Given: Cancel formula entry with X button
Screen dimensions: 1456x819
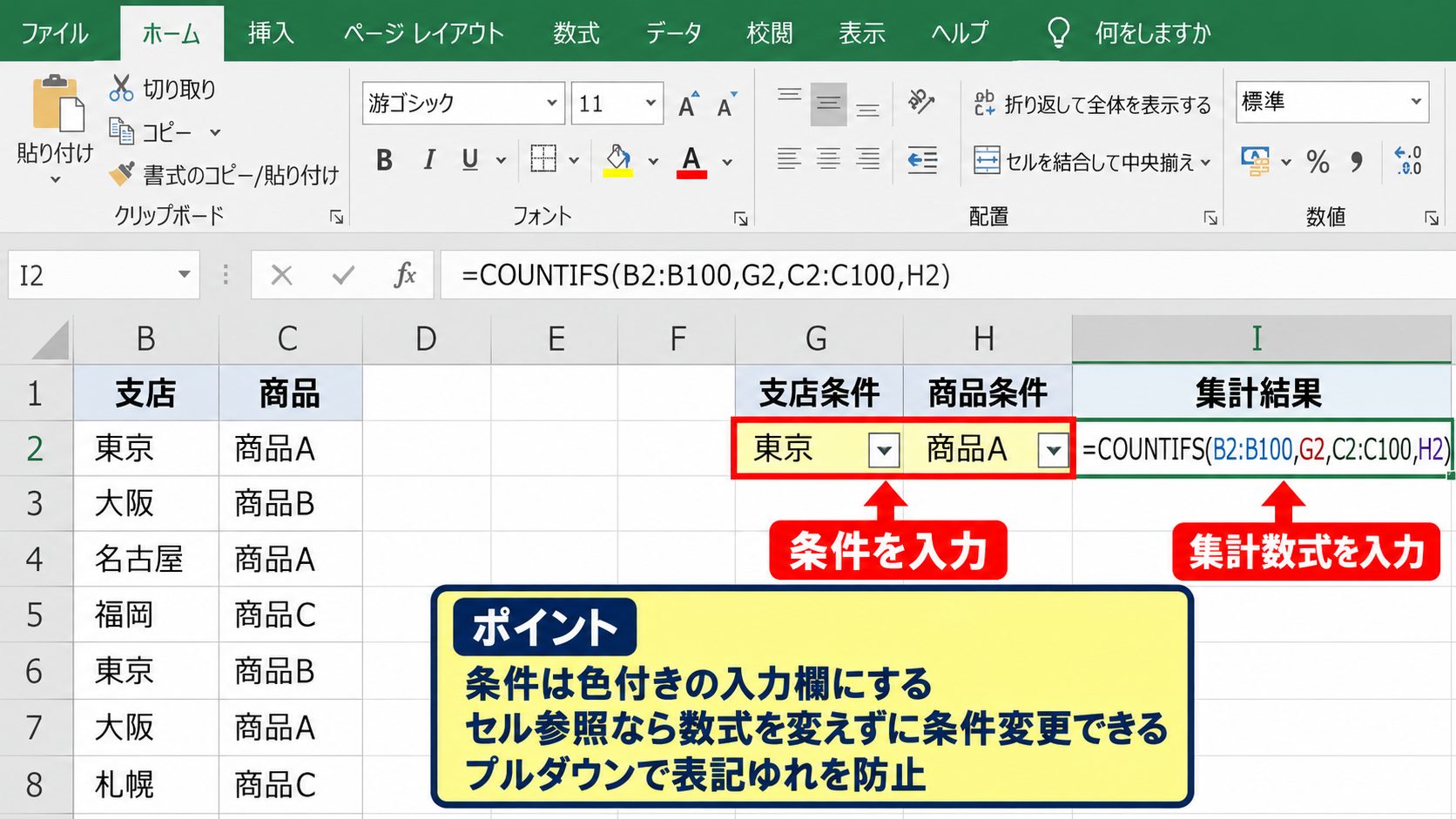Looking at the screenshot, I should (x=281, y=275).
